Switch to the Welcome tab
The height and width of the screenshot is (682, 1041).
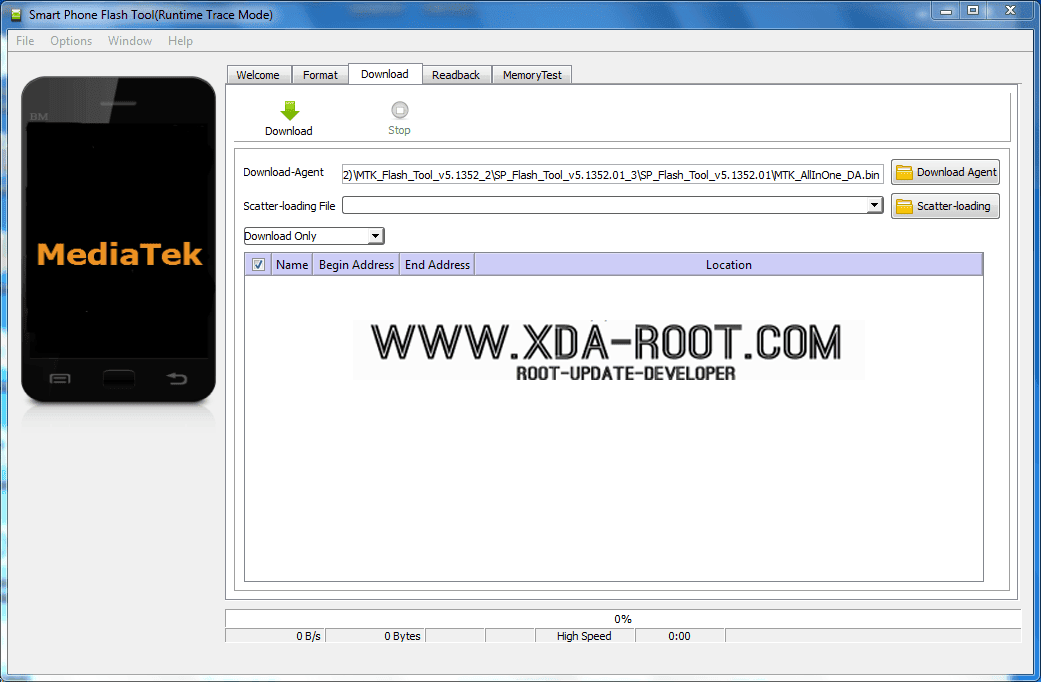(x=258, y=75)
